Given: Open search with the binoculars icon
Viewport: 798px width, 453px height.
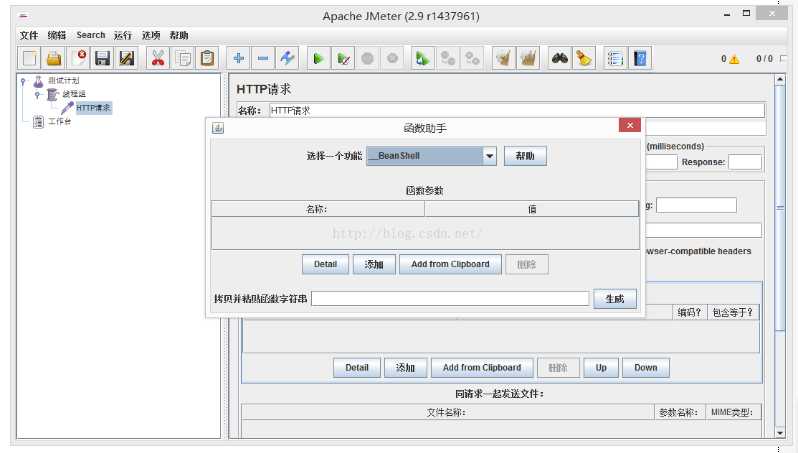Looking at the screenshot, I should point(560,59).
